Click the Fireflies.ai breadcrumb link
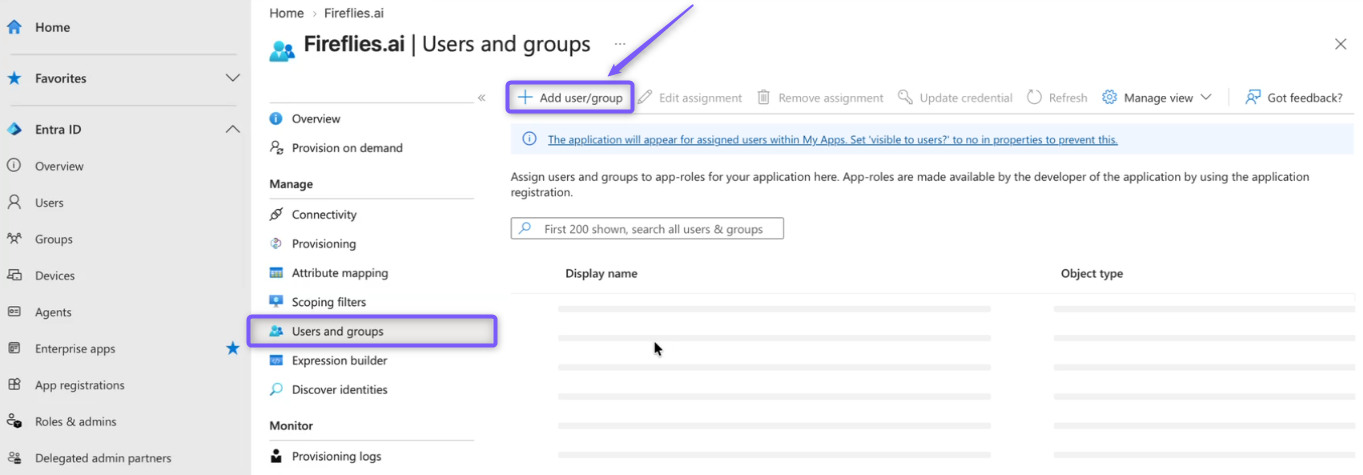1363x475 pixels. (x=354, y=13)
